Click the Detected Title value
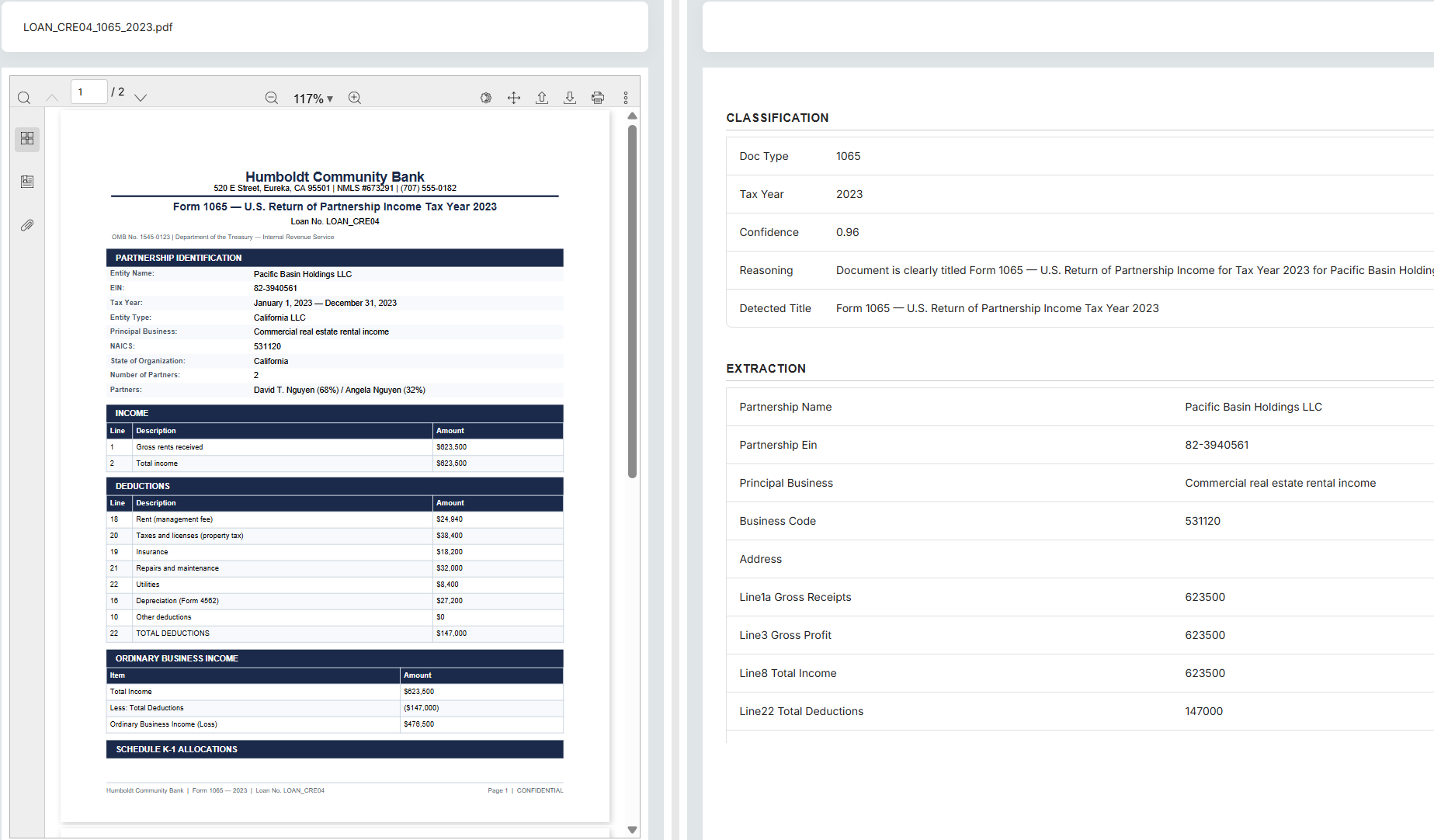 (x=997, y=308)
